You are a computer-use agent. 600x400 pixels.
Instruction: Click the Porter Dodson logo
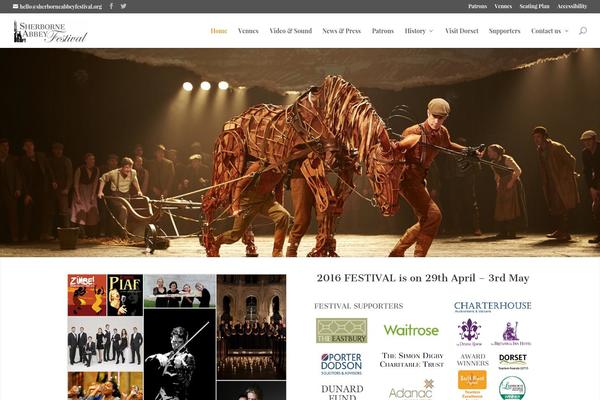pos(341,363)
